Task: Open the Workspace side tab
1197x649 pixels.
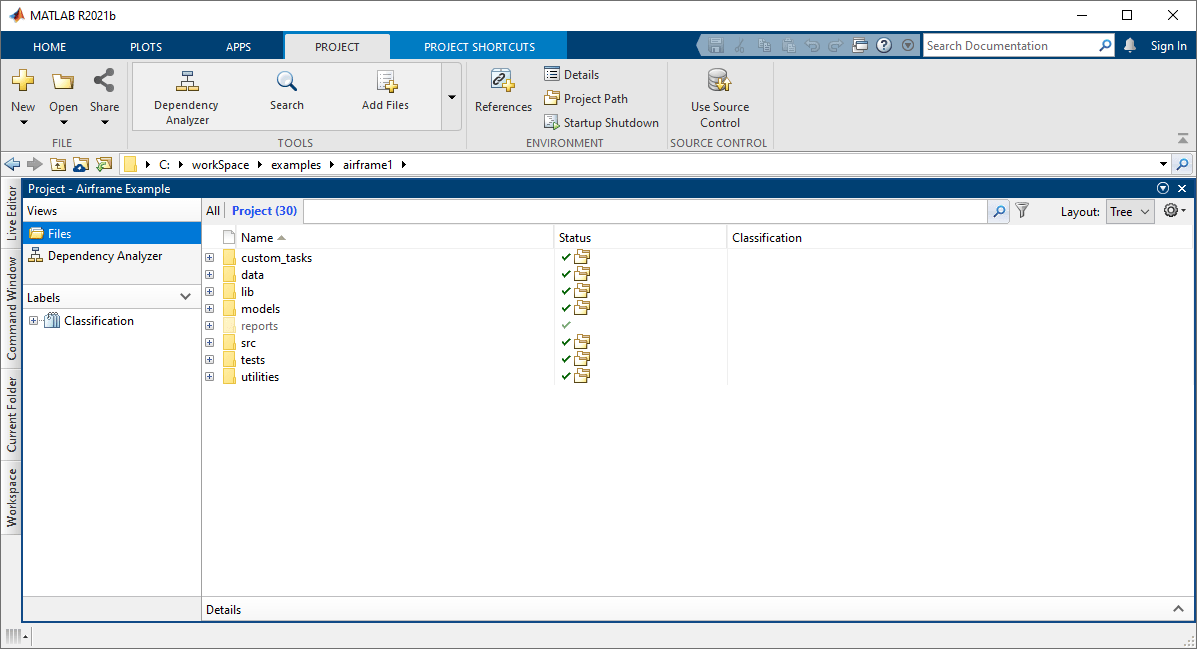Action: [x=11, y=498]
